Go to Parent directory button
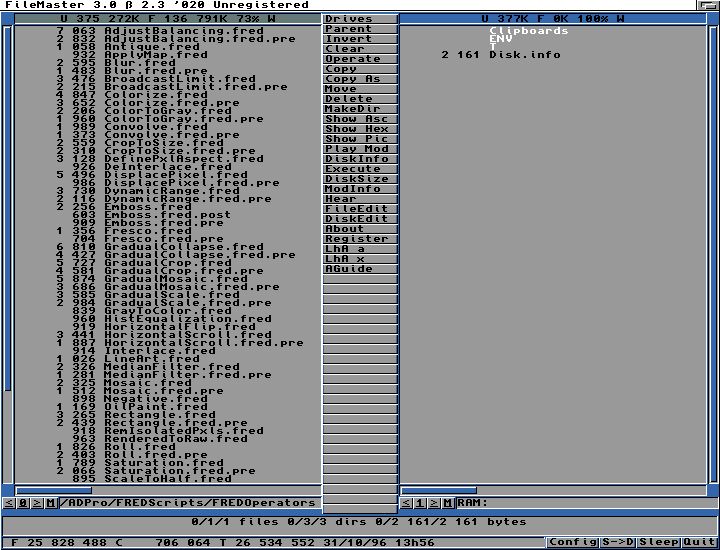The height and width of the screenshot is (550, 720). click(x=360, y=29)
